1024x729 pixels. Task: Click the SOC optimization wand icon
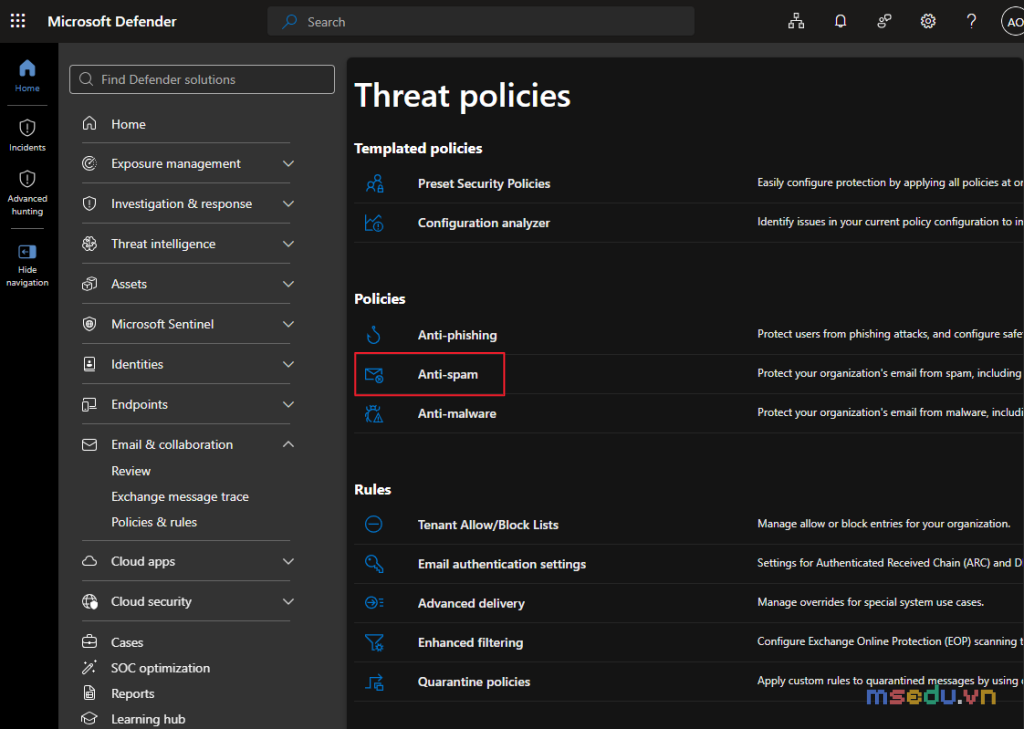pyautogui.click(x=89, y=667)
